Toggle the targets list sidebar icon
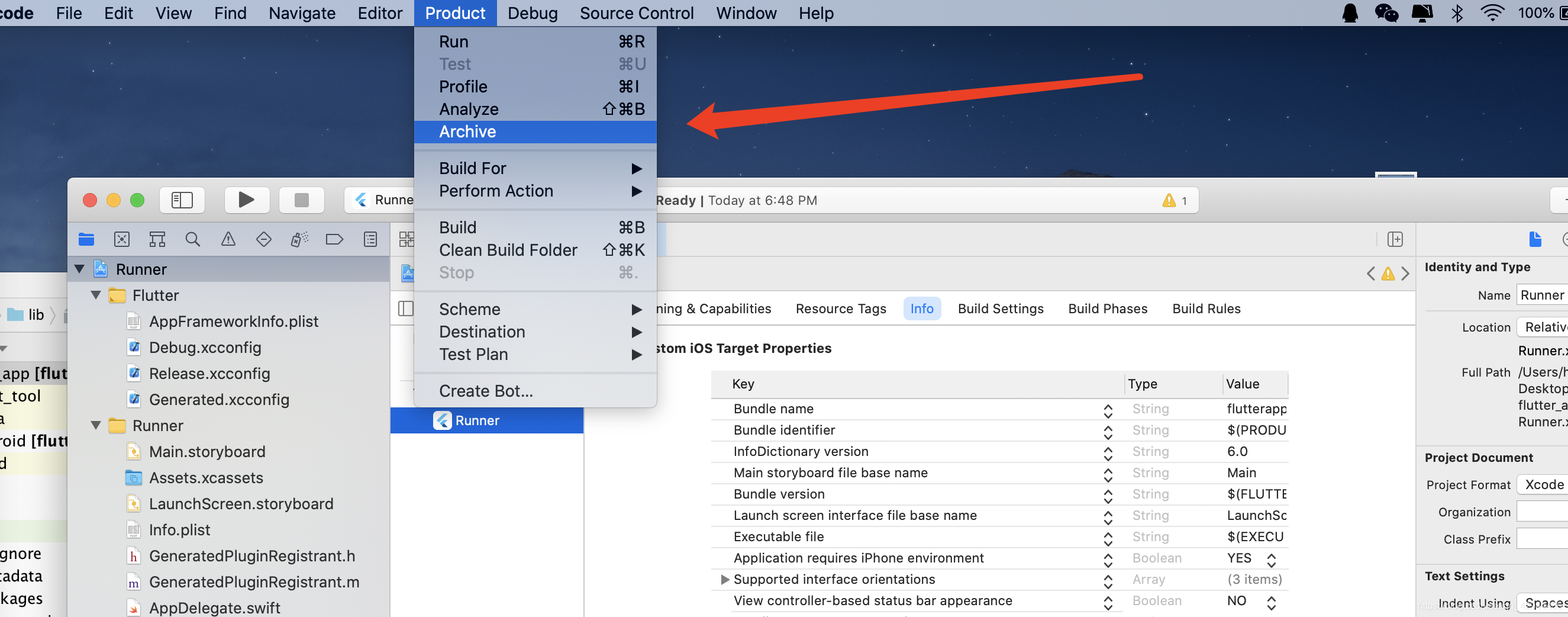This screenshot has width=1568, height=617. coord(406,309)
